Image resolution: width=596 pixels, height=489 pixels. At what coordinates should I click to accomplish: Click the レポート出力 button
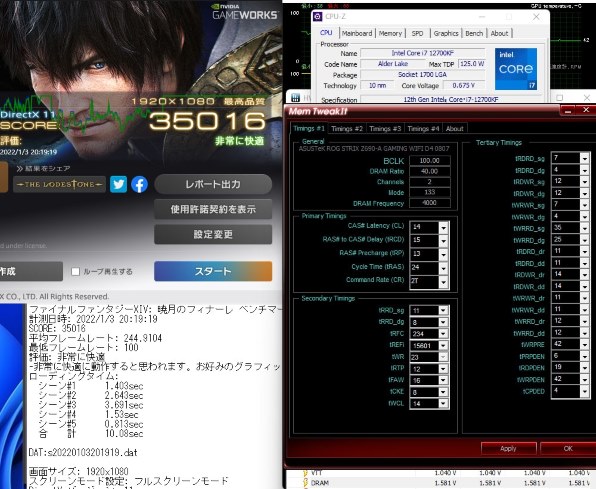(x=213, y=184)
